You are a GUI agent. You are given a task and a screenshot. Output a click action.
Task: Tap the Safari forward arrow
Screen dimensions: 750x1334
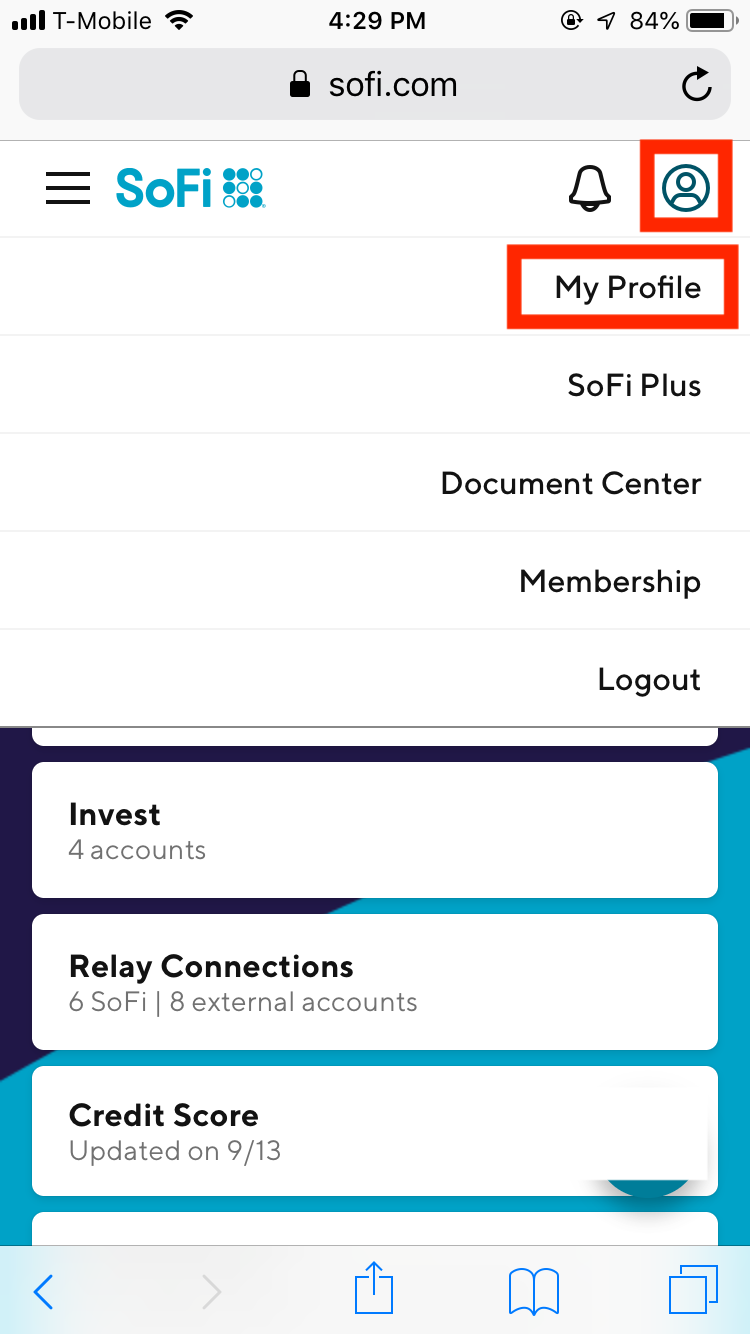click(x=211, y=1292)
